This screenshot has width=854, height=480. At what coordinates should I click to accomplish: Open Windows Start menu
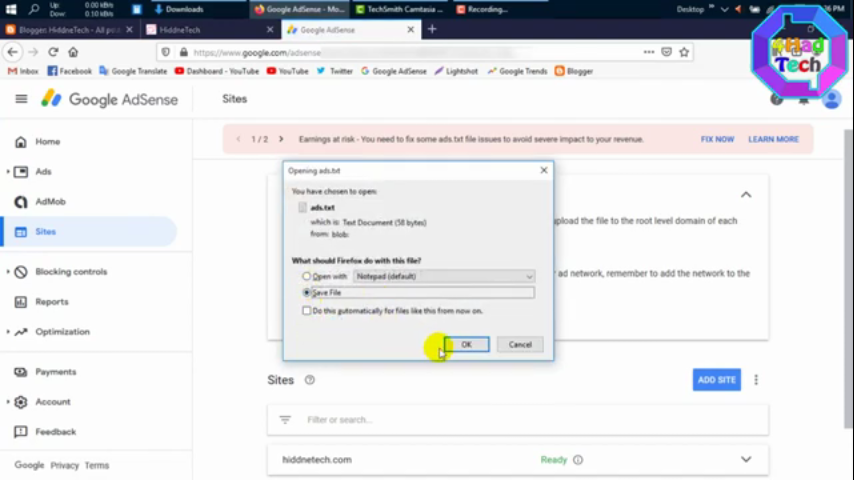(x=11, y=9)
